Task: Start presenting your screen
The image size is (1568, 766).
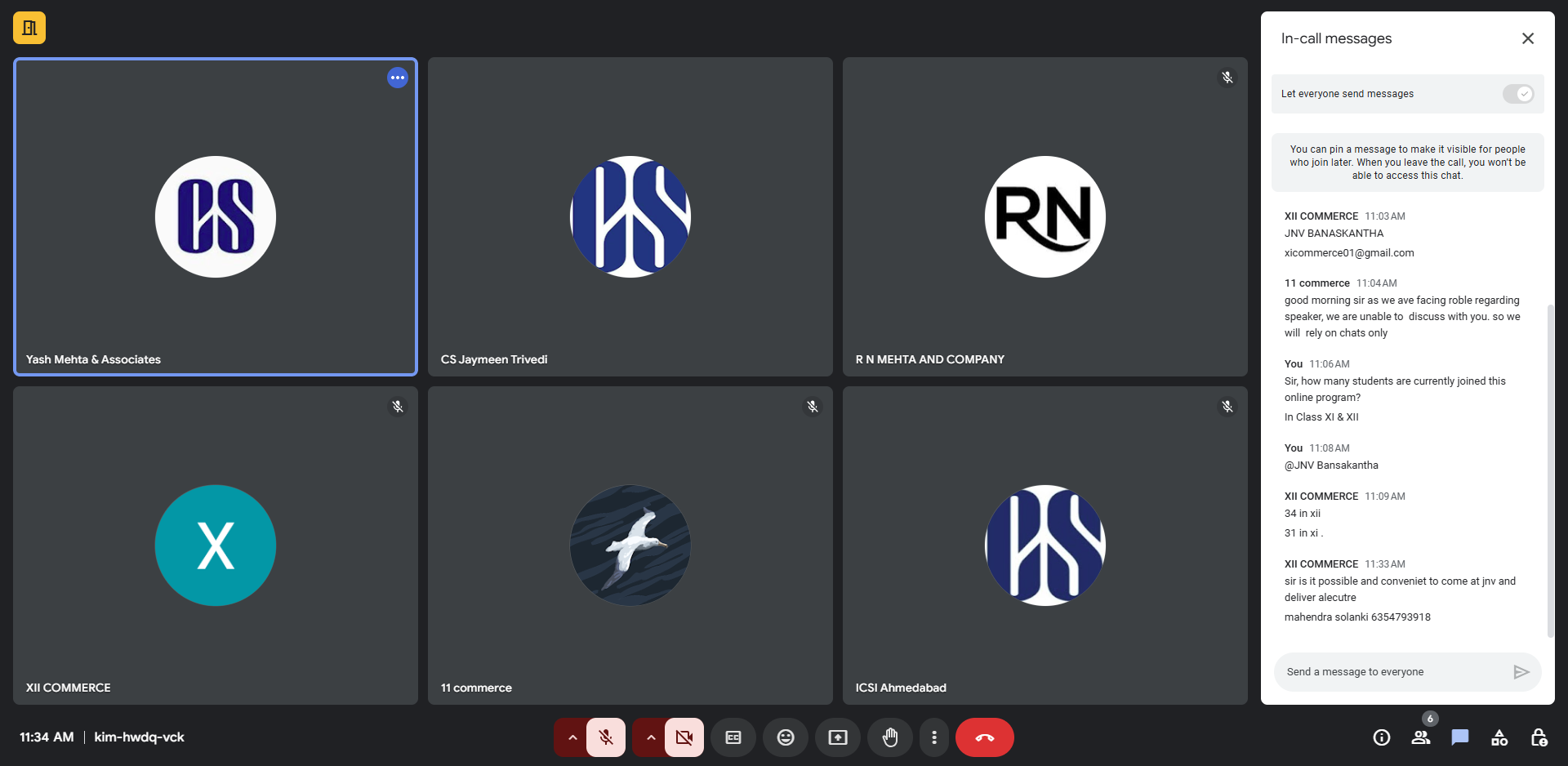Action: pos(838,737)
